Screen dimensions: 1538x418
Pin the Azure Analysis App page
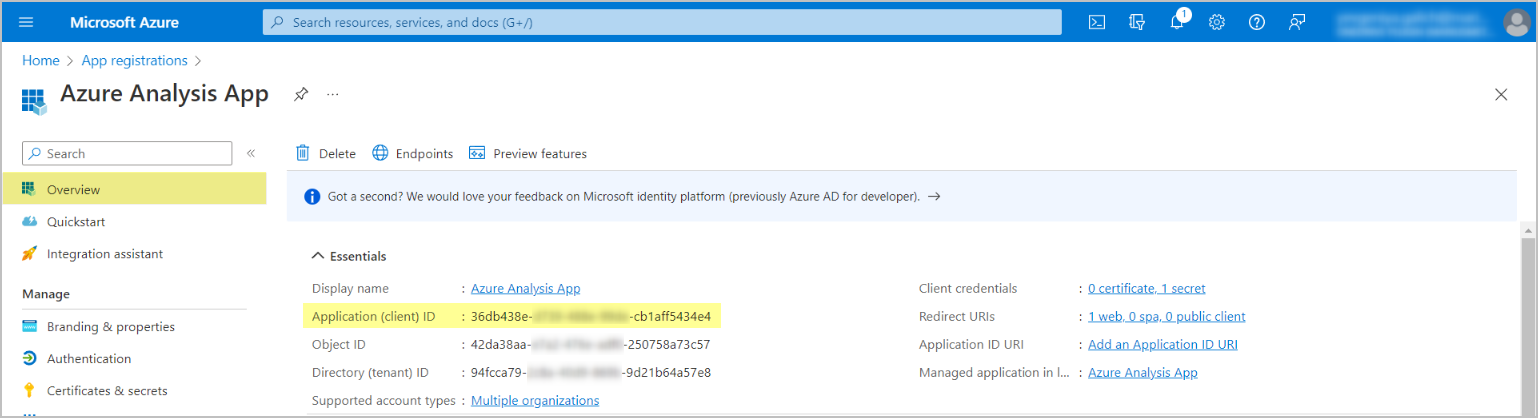[300, 94]
